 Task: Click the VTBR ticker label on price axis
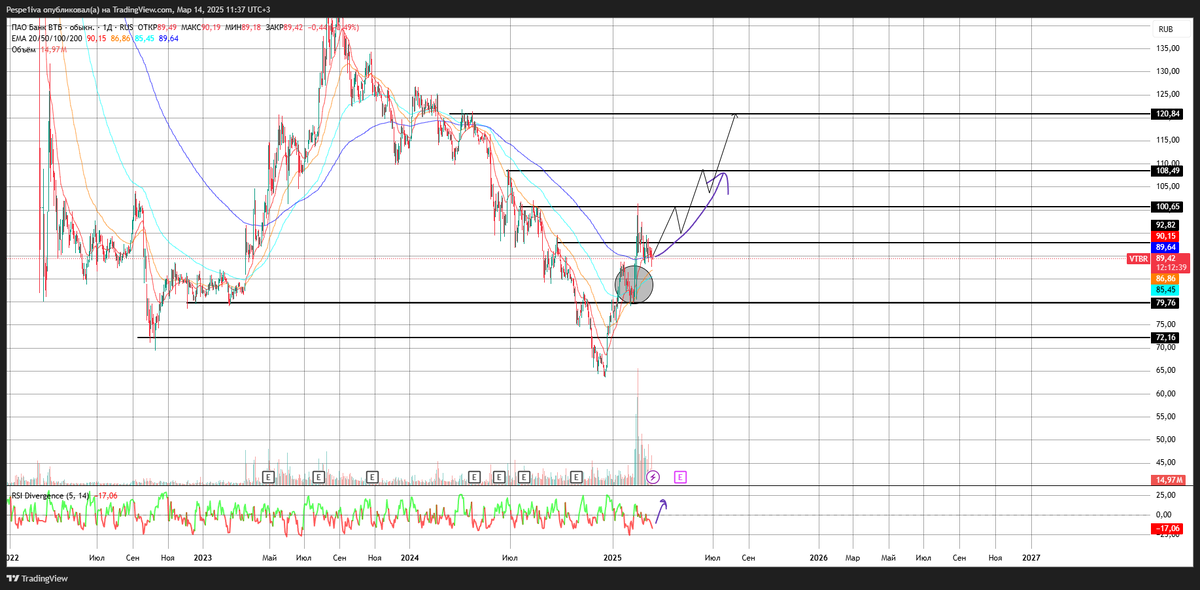tap(1138, 258)
